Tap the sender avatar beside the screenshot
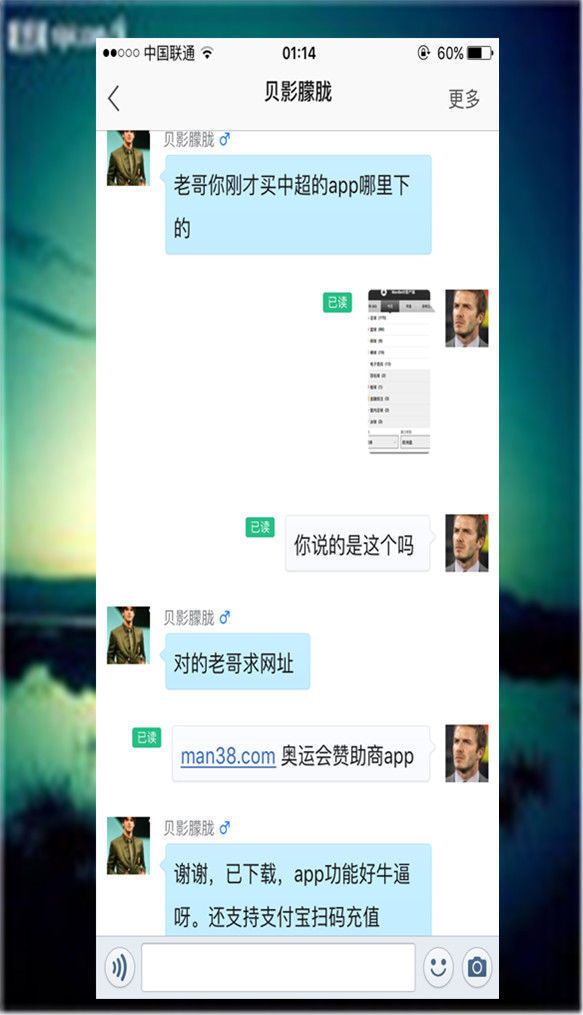Screen dimensions: 583x1015 point(467,318)
